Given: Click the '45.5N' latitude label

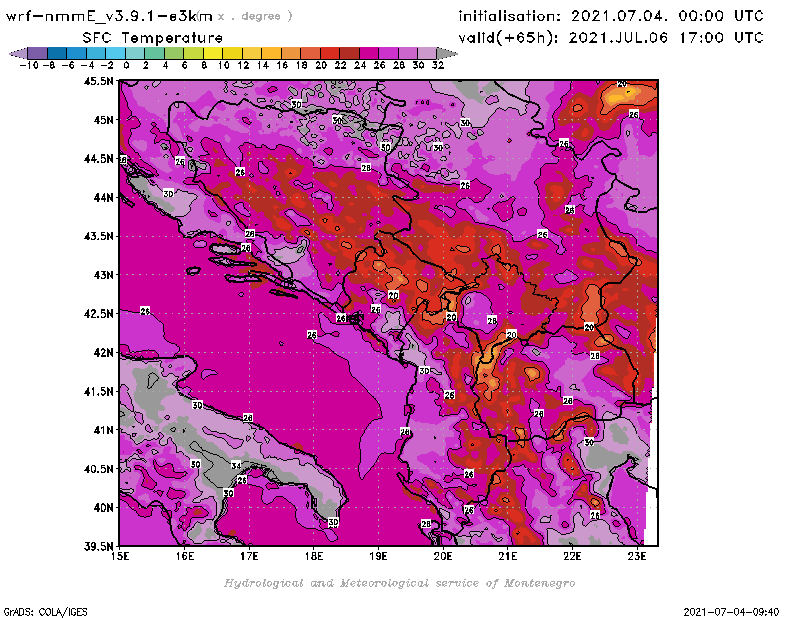Looking at the screenshot, I should click(99, 81).
